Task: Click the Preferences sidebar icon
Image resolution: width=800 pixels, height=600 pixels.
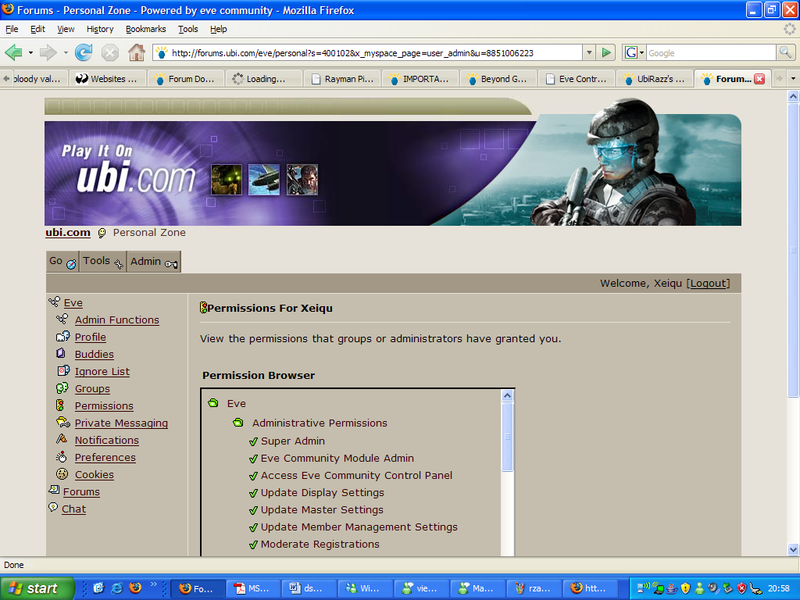Action: (61, 456)
